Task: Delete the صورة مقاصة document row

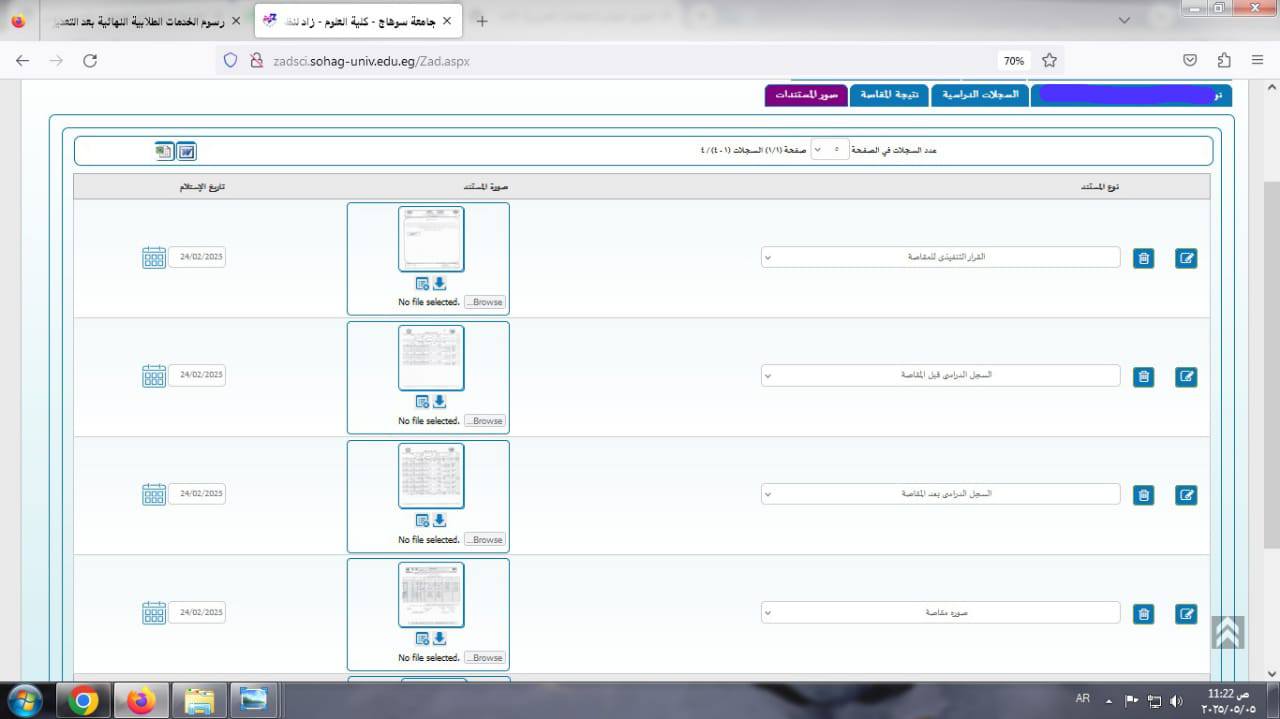Action: 1144,614
